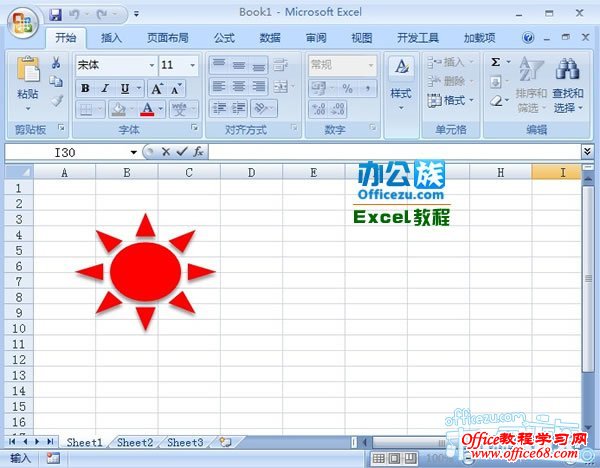Screen dimensions: 600x468
Task: Cut selection with scissors icon
Action: tap(56, 63)
